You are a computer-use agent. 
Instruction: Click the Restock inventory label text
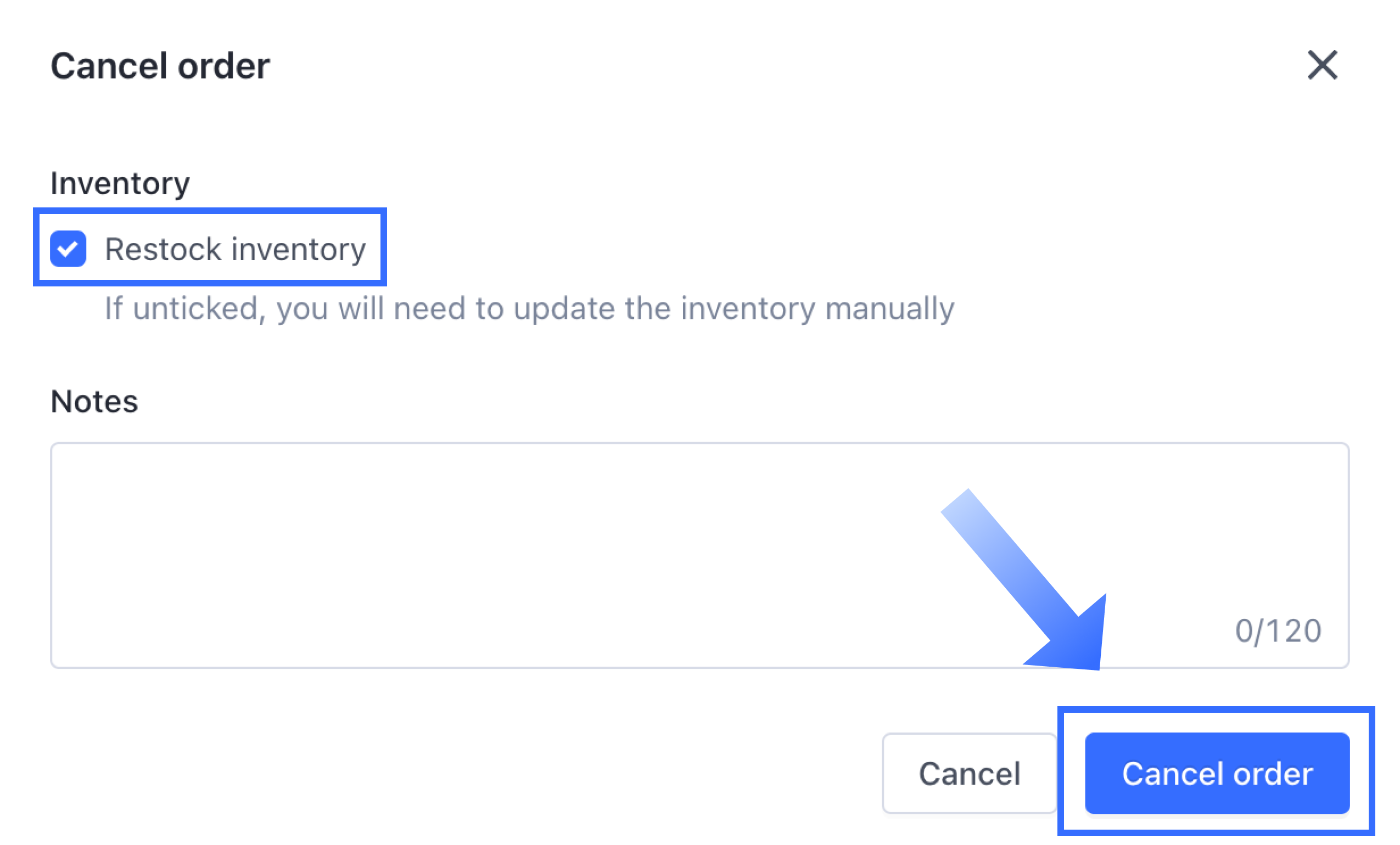[x=235, y=249]
